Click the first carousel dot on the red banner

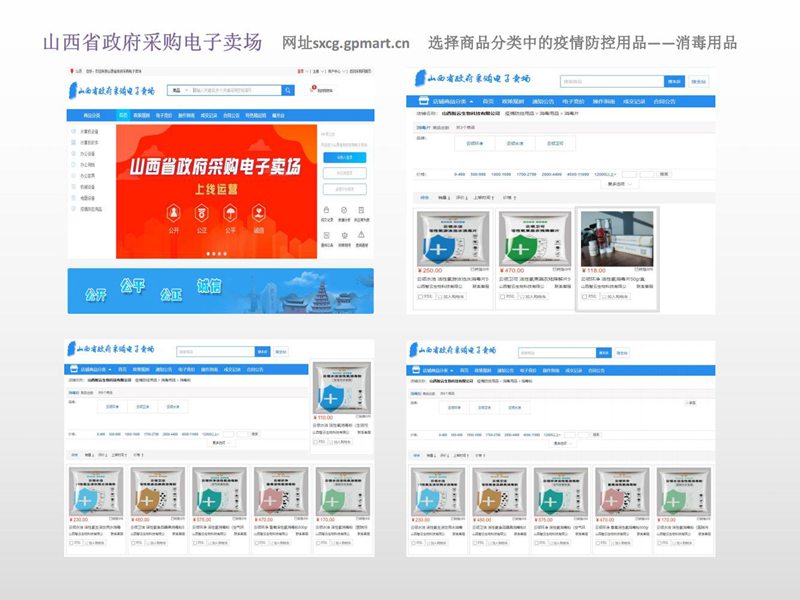tap(207, 253)
